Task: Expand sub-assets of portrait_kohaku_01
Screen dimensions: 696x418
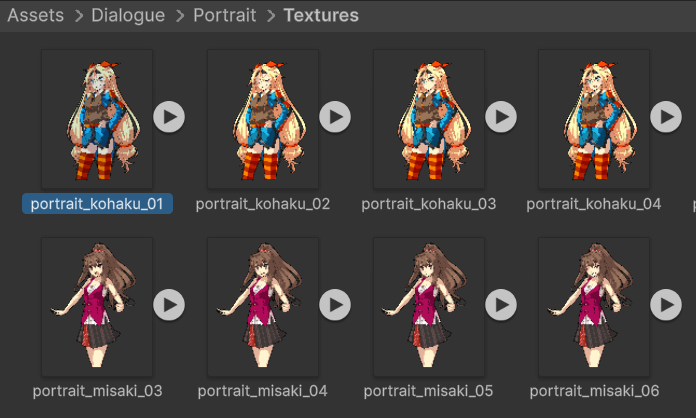Action: pos(169,117)
